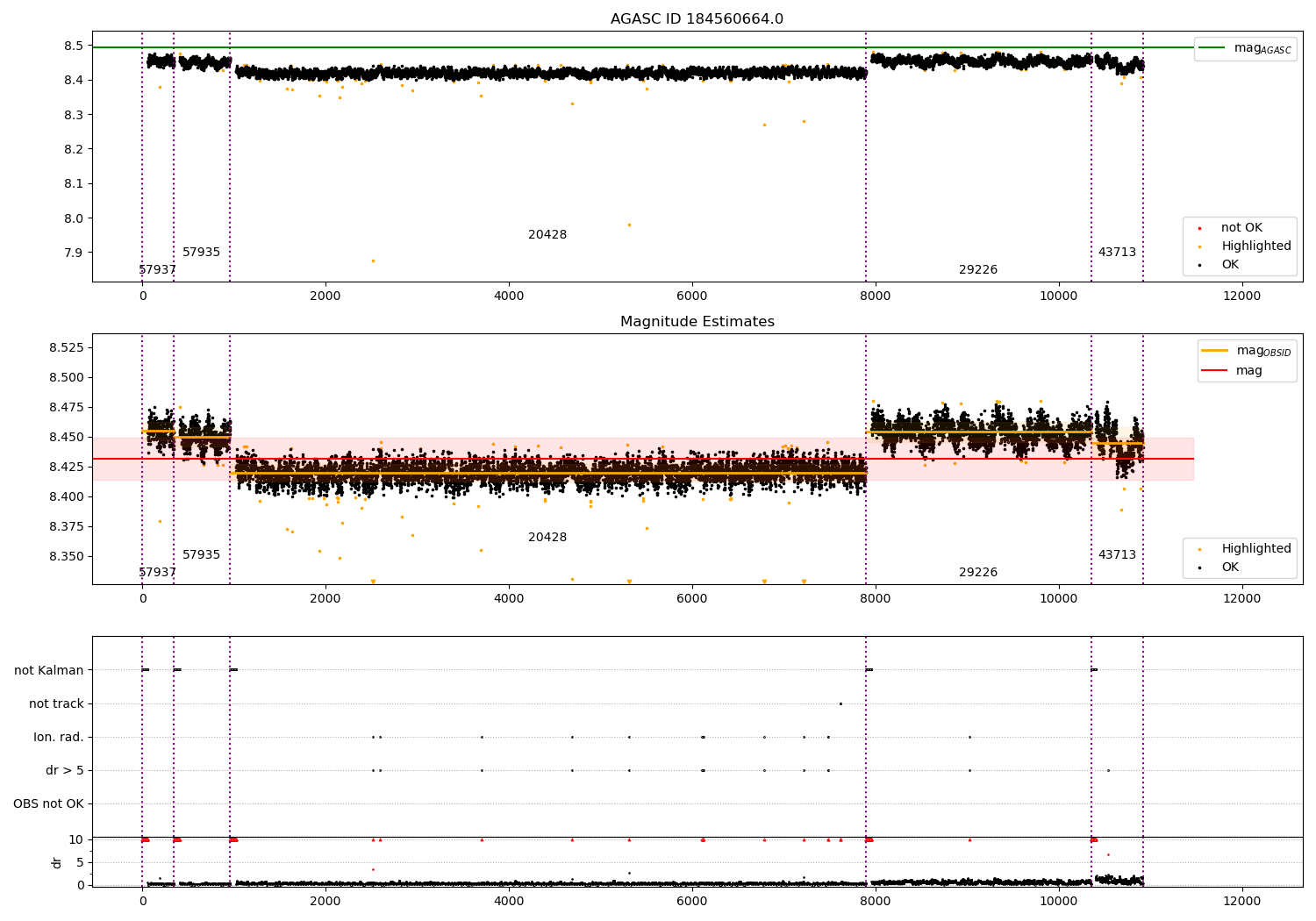The height and width of the screenshot is (921, 1316).
Task: Click OBSID label 43713 in Magnitude Estimates plot
Action: click(1117, 555)
